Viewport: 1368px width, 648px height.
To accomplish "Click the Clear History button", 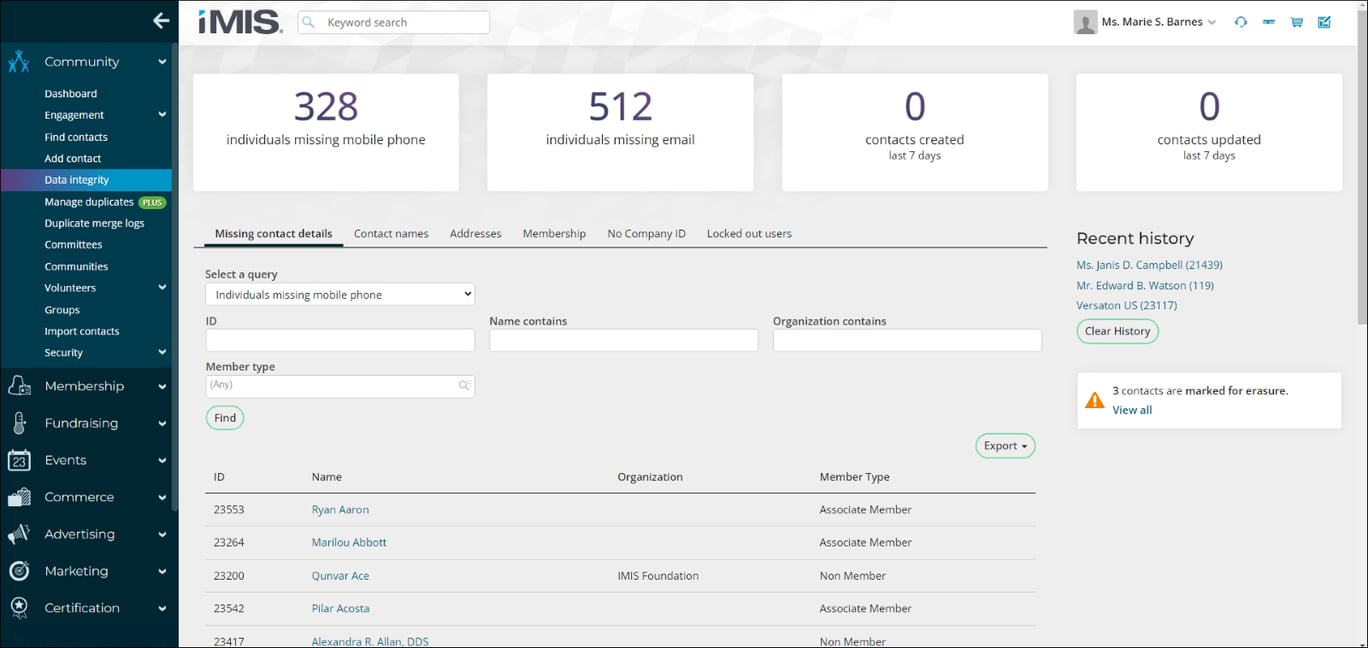I will [x=1117, y=331].
